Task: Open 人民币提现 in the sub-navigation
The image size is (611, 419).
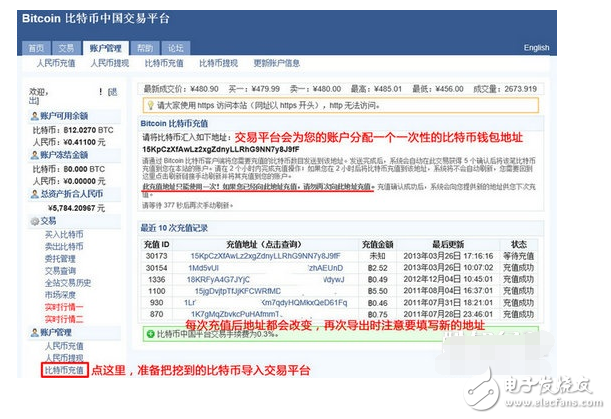Action: click(110, 63)
